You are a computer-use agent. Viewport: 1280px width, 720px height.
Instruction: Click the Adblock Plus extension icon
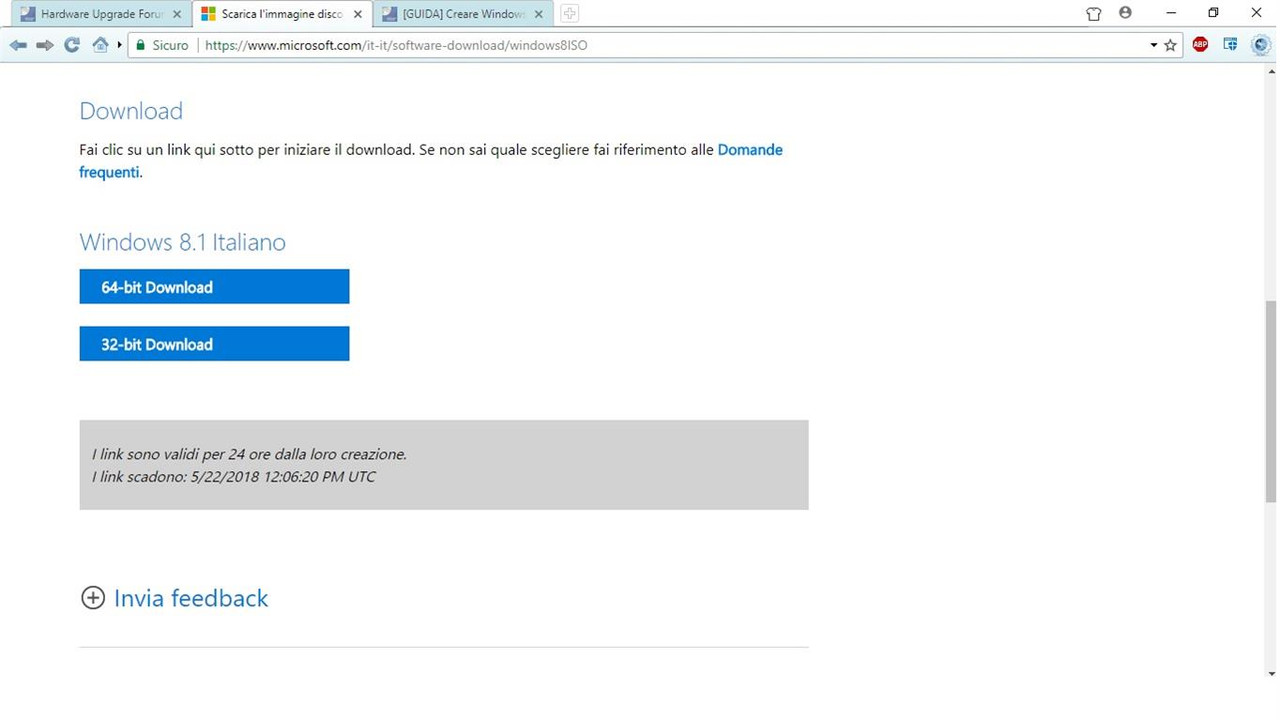click(x=1199, y=44)
